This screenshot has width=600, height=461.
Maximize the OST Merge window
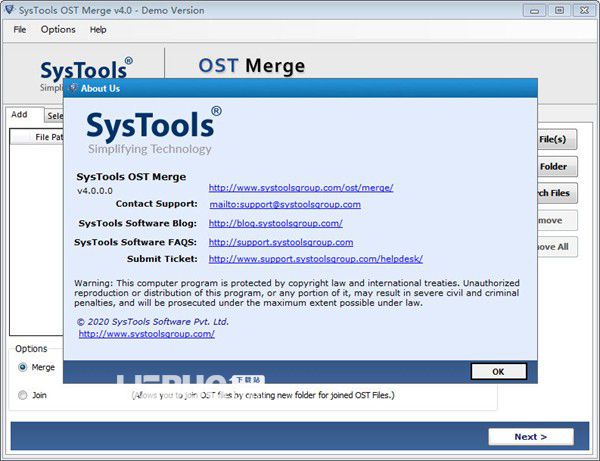[x=559, y=10]
